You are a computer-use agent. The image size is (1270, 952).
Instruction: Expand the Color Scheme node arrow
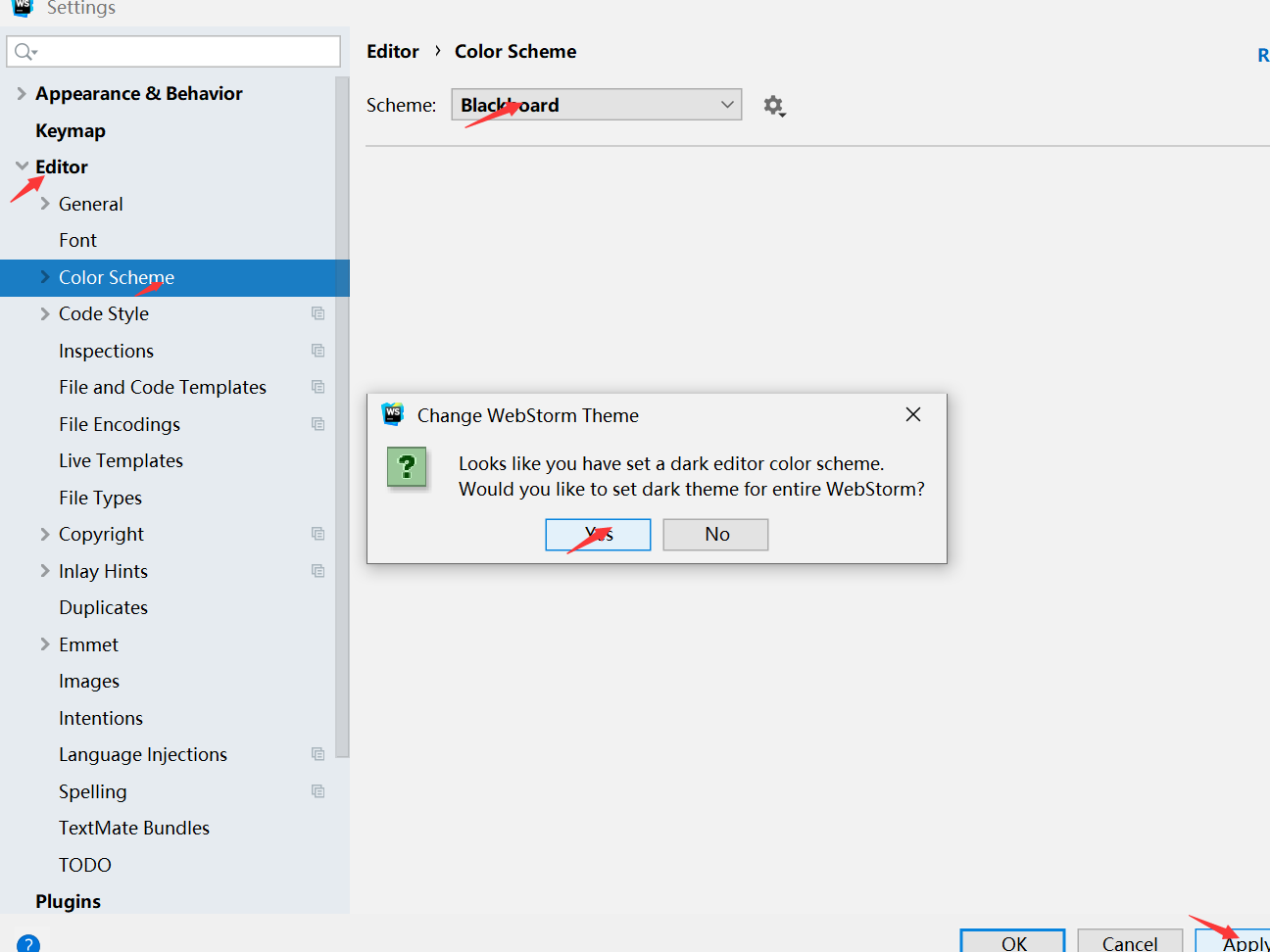[45, 277]
